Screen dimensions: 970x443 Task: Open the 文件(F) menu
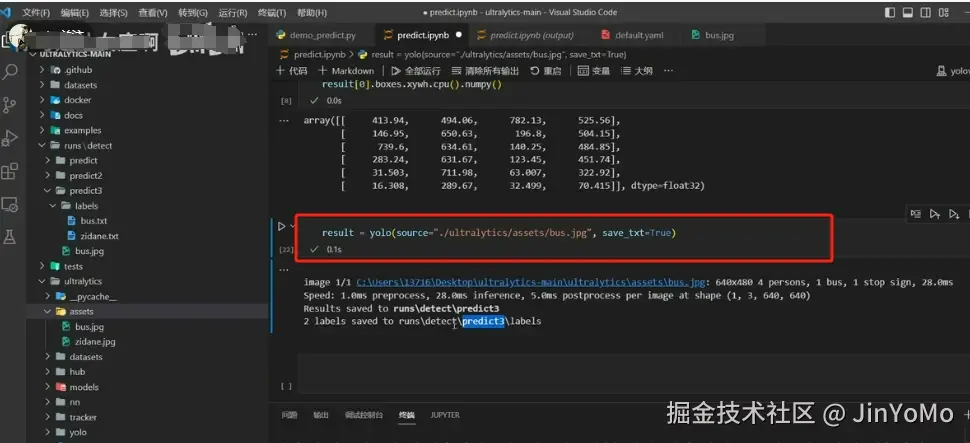click(x=38, y=12)
